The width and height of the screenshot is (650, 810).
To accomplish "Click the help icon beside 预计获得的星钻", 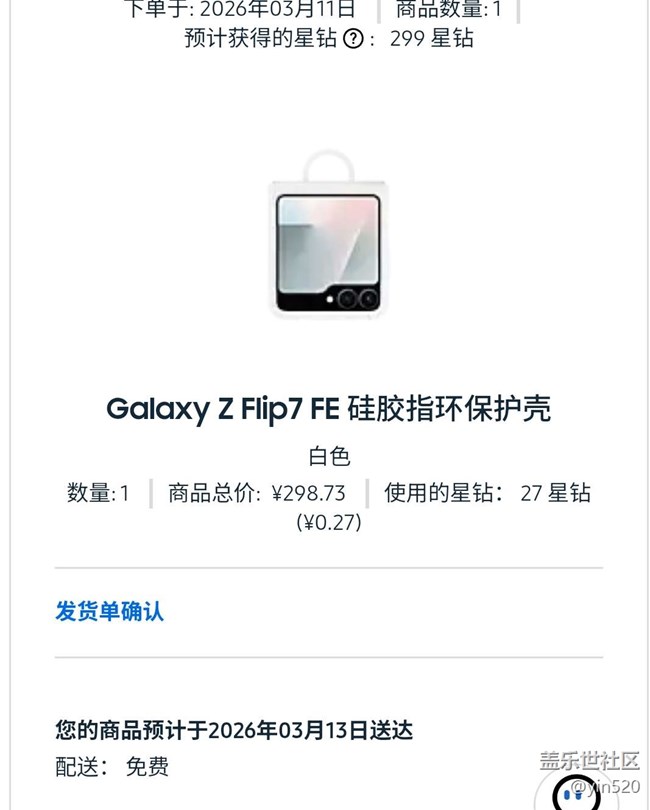I will pos(353,39).
